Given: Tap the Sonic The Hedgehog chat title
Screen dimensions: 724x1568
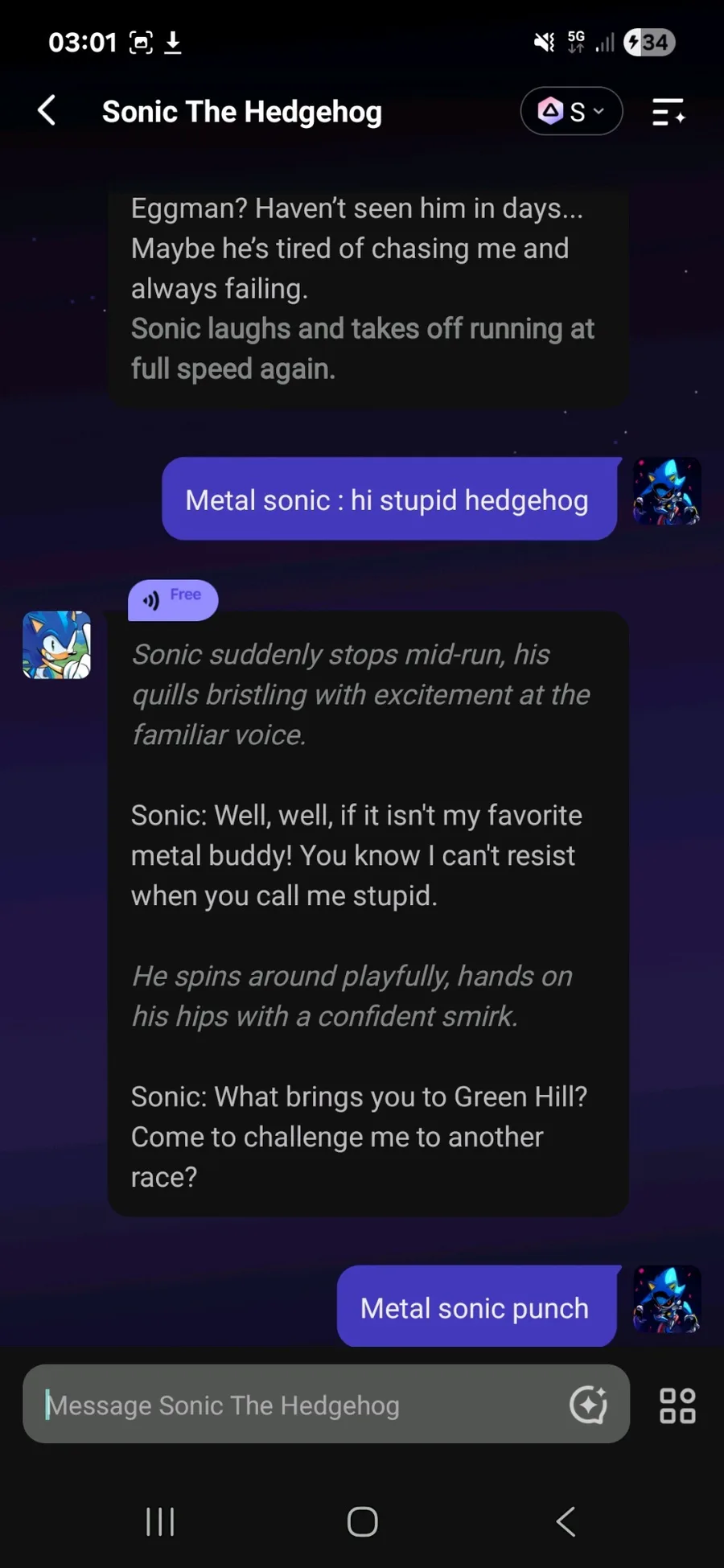Looking at the screenshot, I should coord(241,112).
